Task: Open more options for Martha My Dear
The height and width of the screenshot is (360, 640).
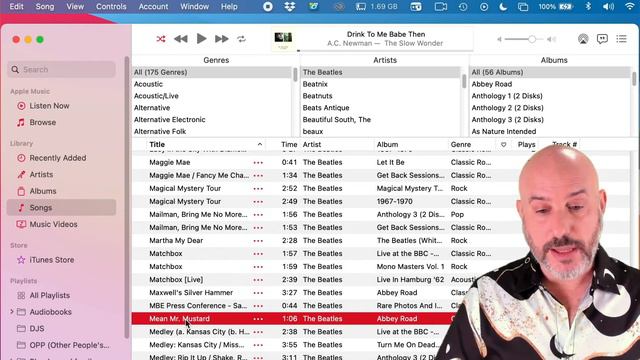Action: 258,241
